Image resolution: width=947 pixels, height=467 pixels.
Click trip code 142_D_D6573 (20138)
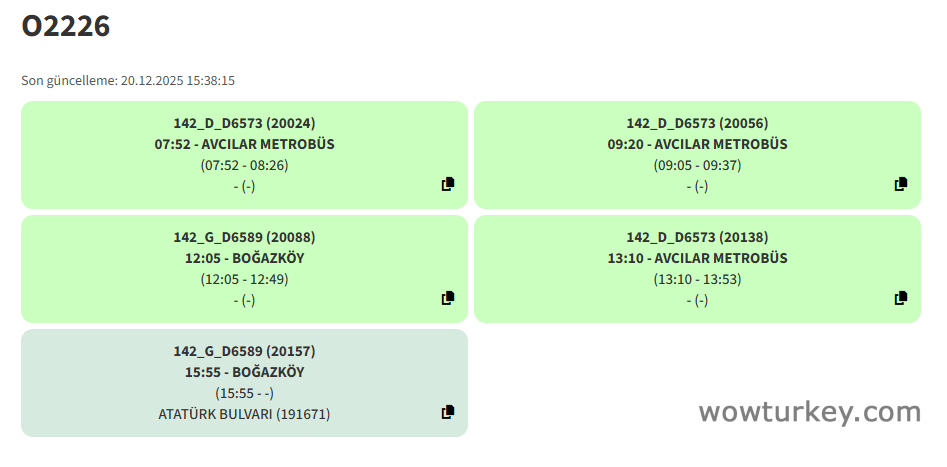697,237
